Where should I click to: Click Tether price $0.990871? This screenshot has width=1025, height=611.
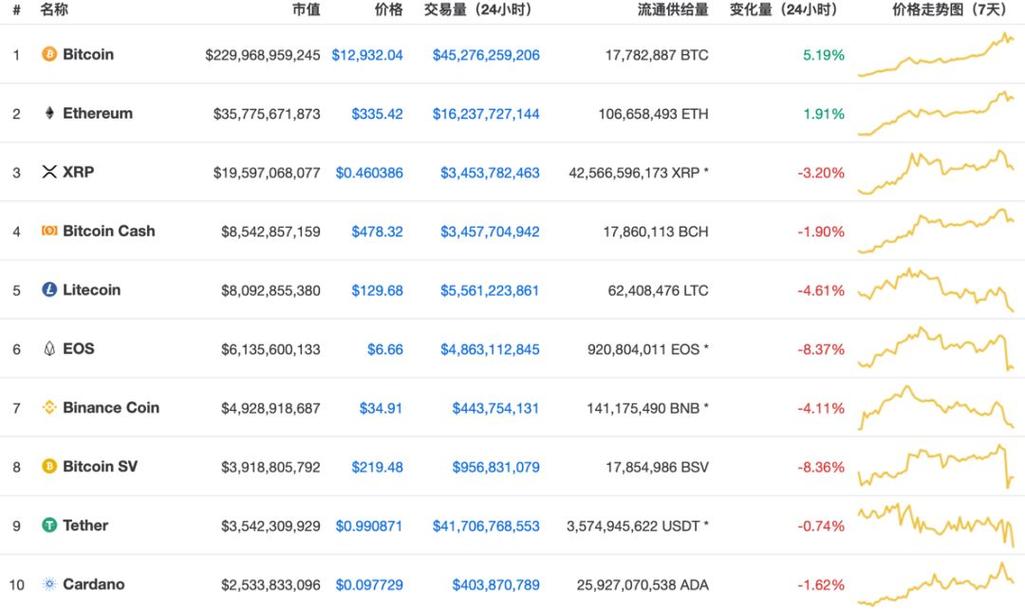pos(369,525)
